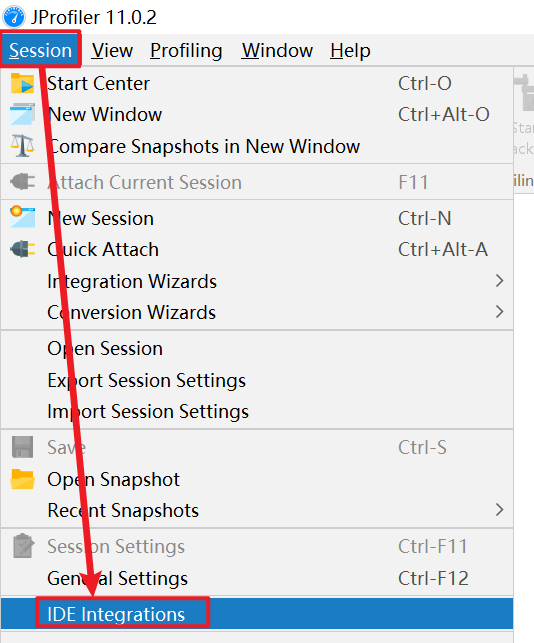The image size is (534, 643).
Task: Expand the Conversion Wizards submenu arrow
Action: [499, 312]
